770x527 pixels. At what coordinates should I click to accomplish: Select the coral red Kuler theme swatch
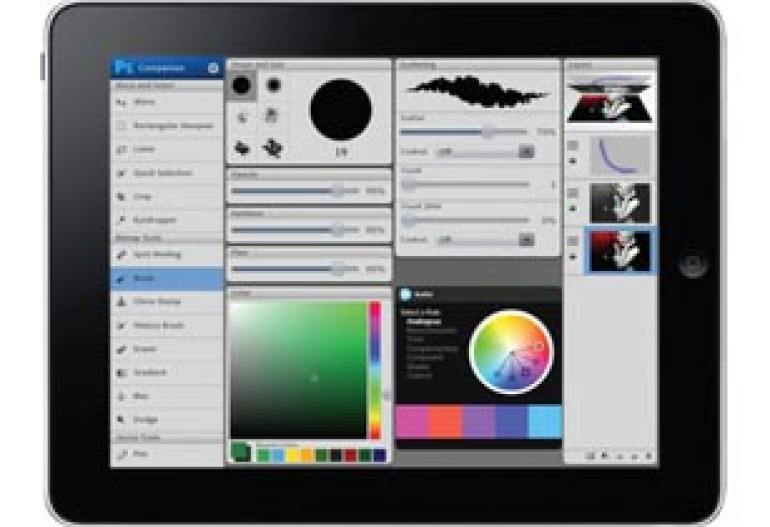point(445,422)
